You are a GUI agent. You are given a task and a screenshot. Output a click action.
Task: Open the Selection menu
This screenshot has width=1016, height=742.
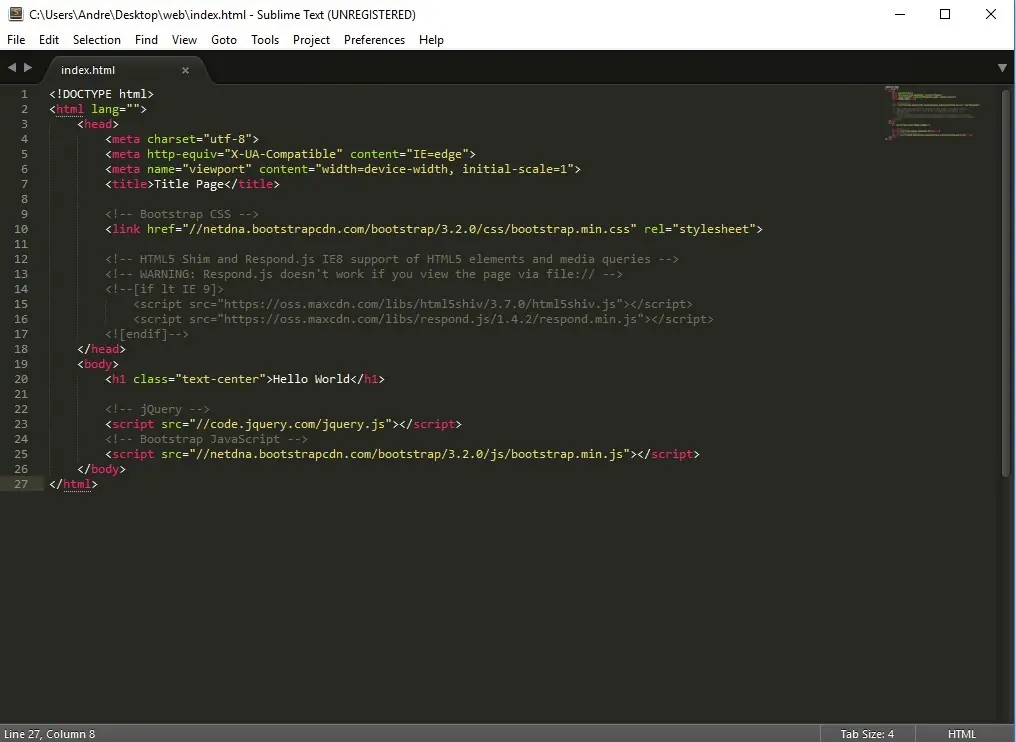(97, 40)
